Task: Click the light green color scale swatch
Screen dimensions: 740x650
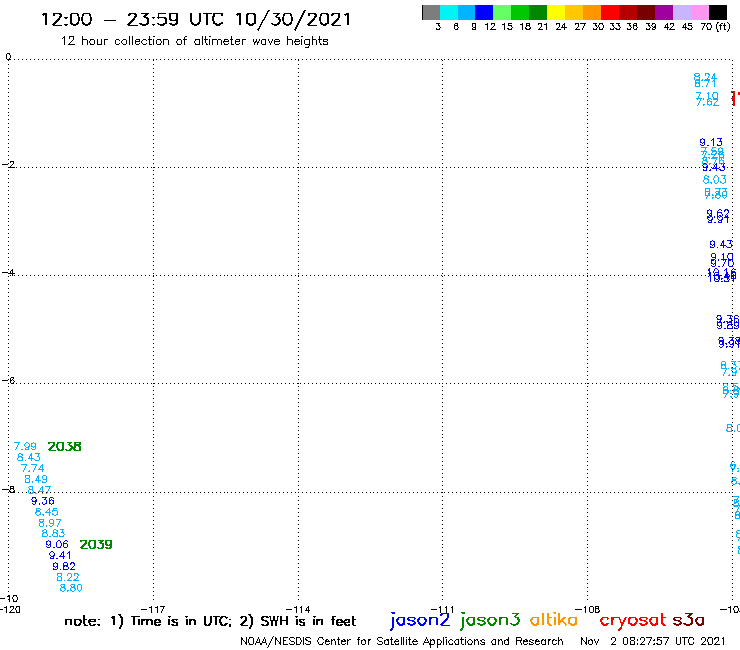Action: coord(502,12)
